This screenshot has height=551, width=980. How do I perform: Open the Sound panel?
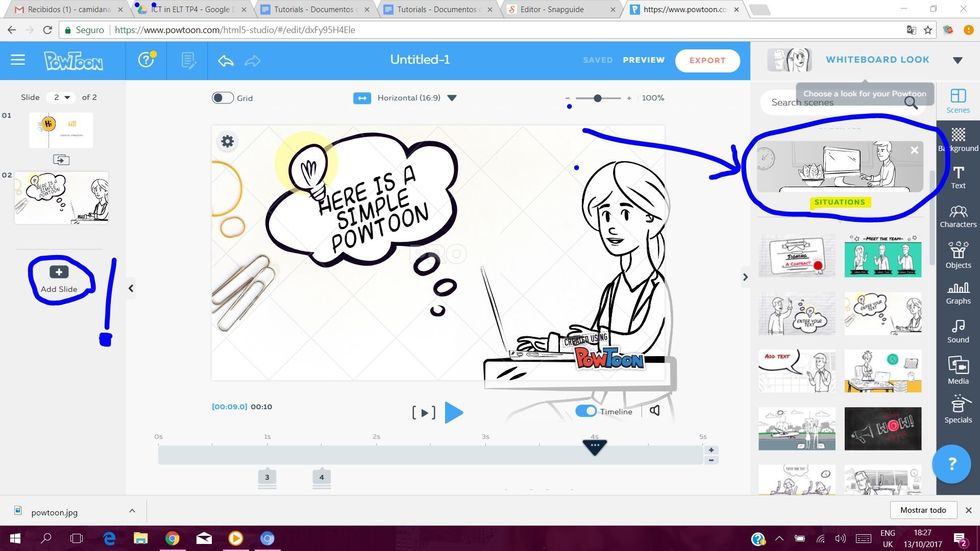click(958, 331)
